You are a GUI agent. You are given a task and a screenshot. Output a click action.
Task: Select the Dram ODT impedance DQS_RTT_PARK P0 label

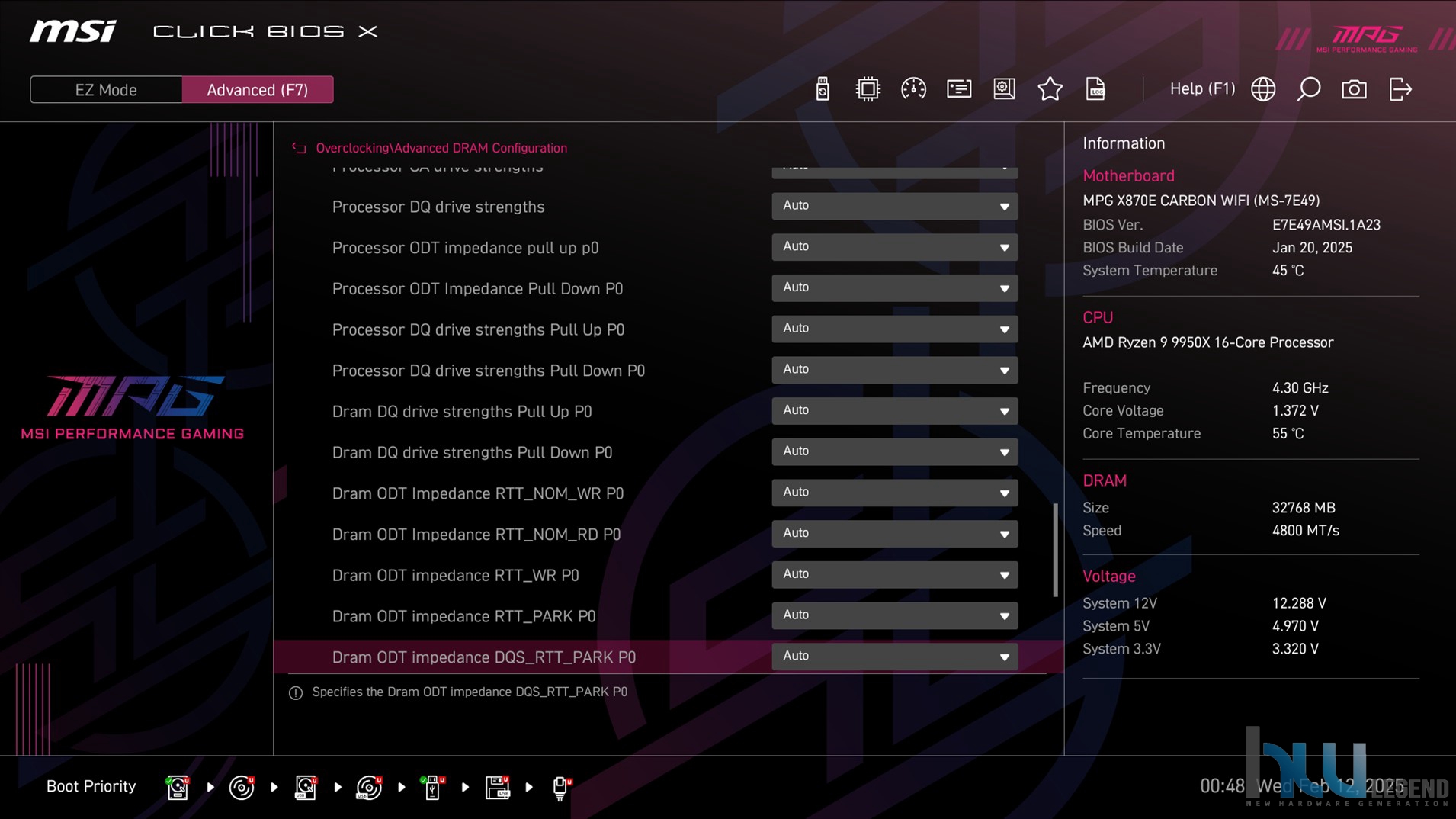point(484,657)
